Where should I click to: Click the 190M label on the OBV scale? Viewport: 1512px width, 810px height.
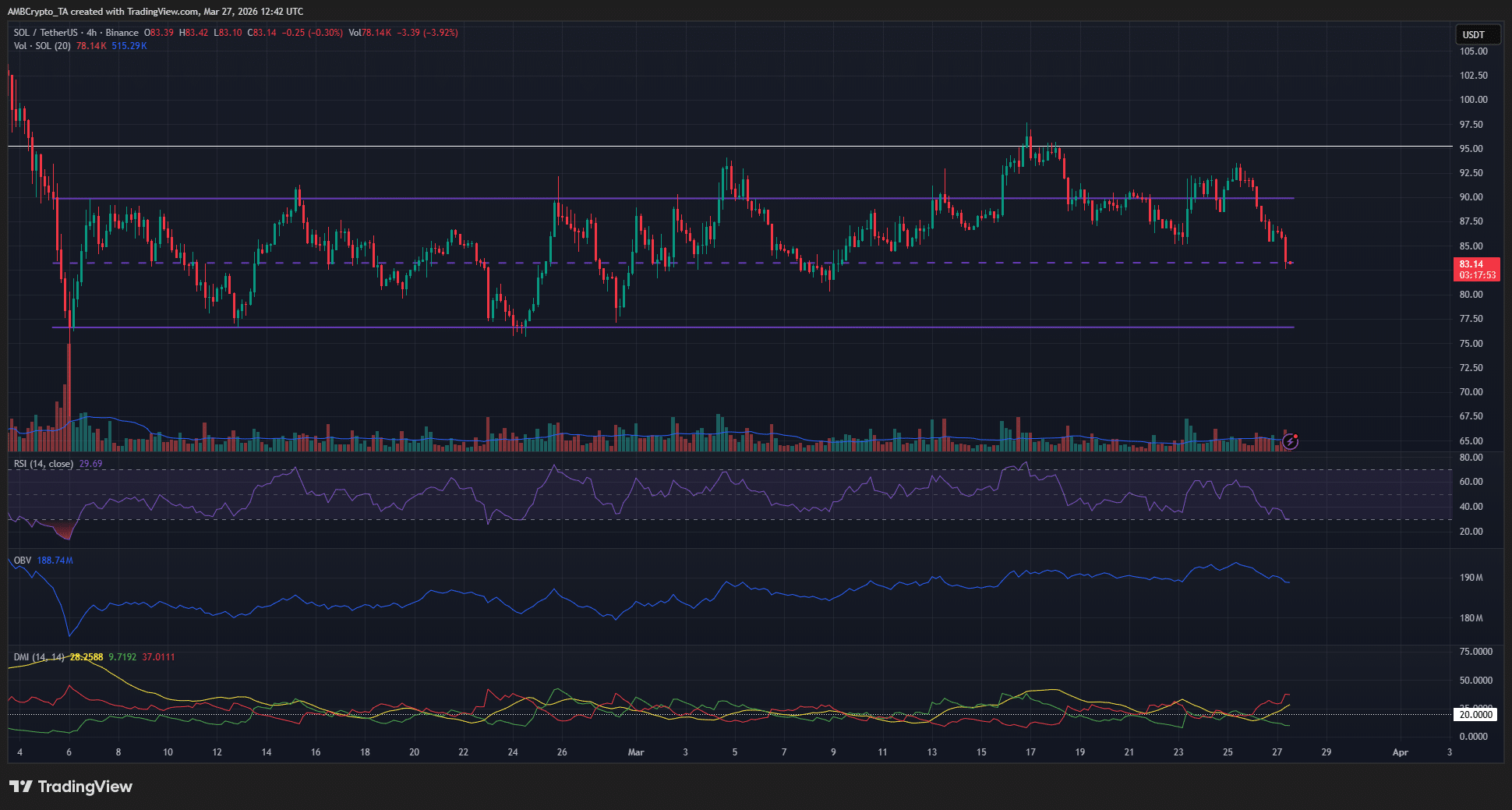click(1471, 578)
